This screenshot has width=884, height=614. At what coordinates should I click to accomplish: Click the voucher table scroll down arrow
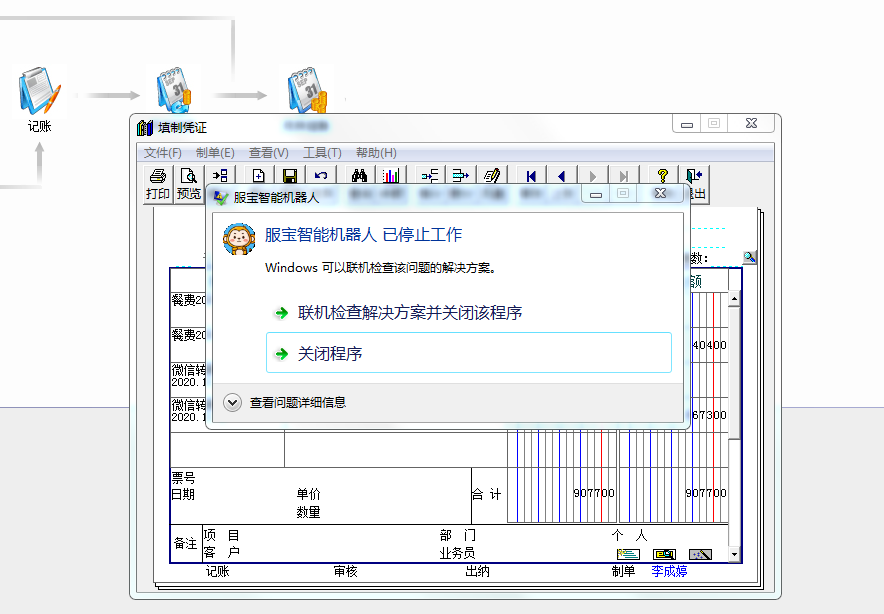tap(734, 554)
